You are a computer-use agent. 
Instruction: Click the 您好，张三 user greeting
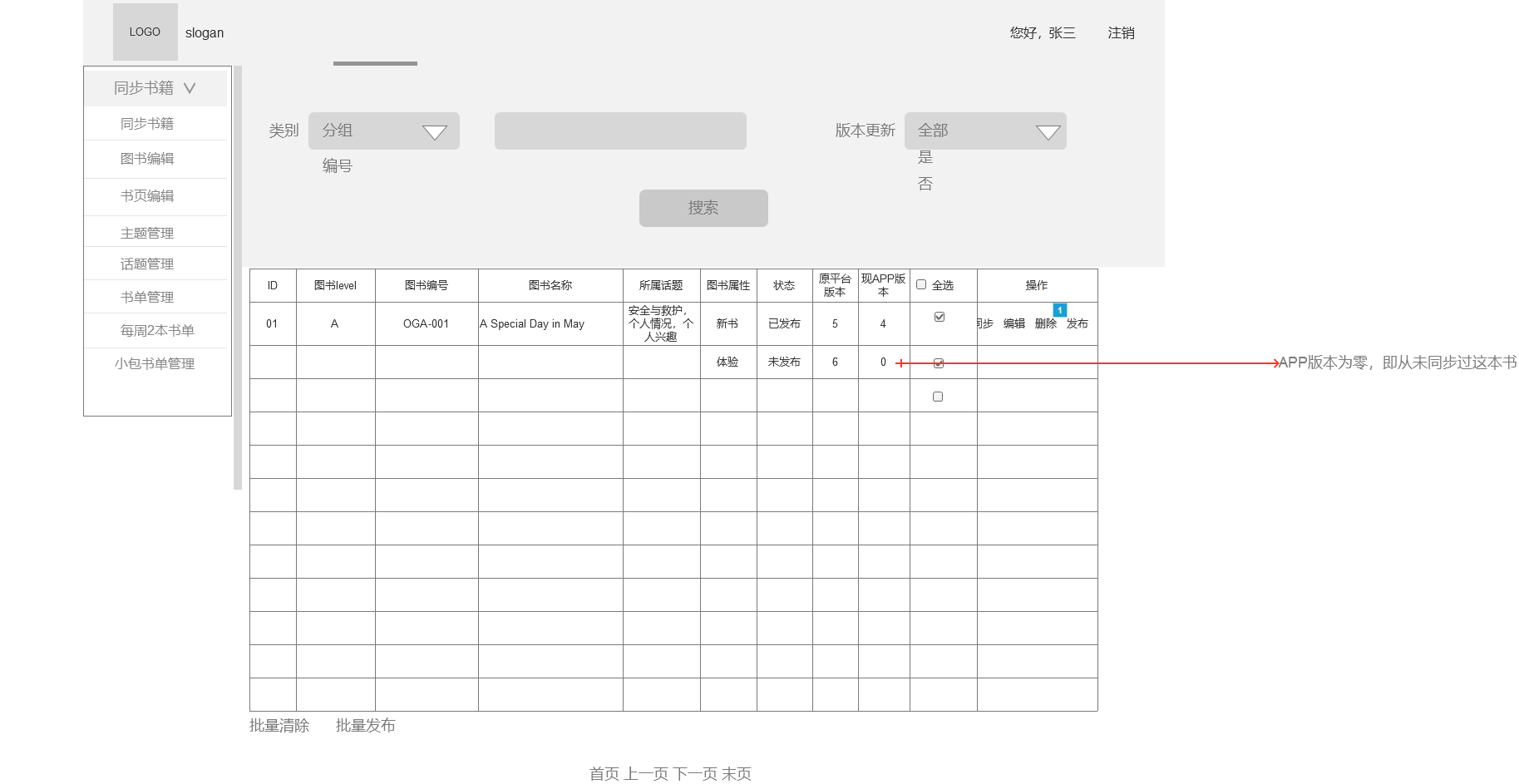coord(1043,32)
